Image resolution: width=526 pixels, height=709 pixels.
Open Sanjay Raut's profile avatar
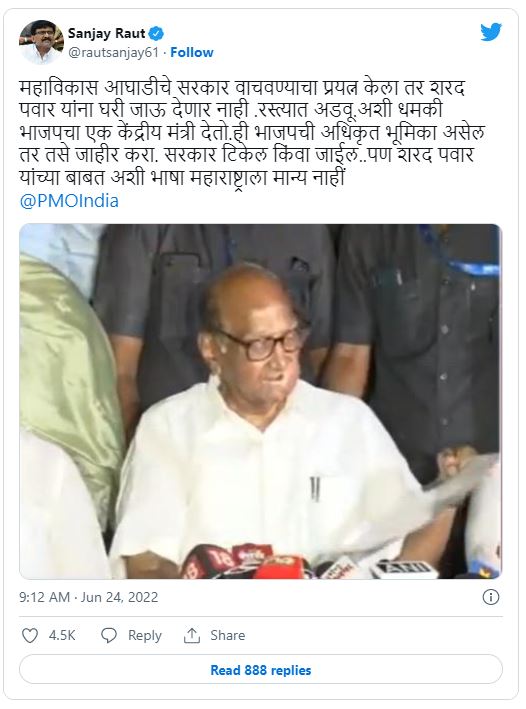[x=41, y=42]
